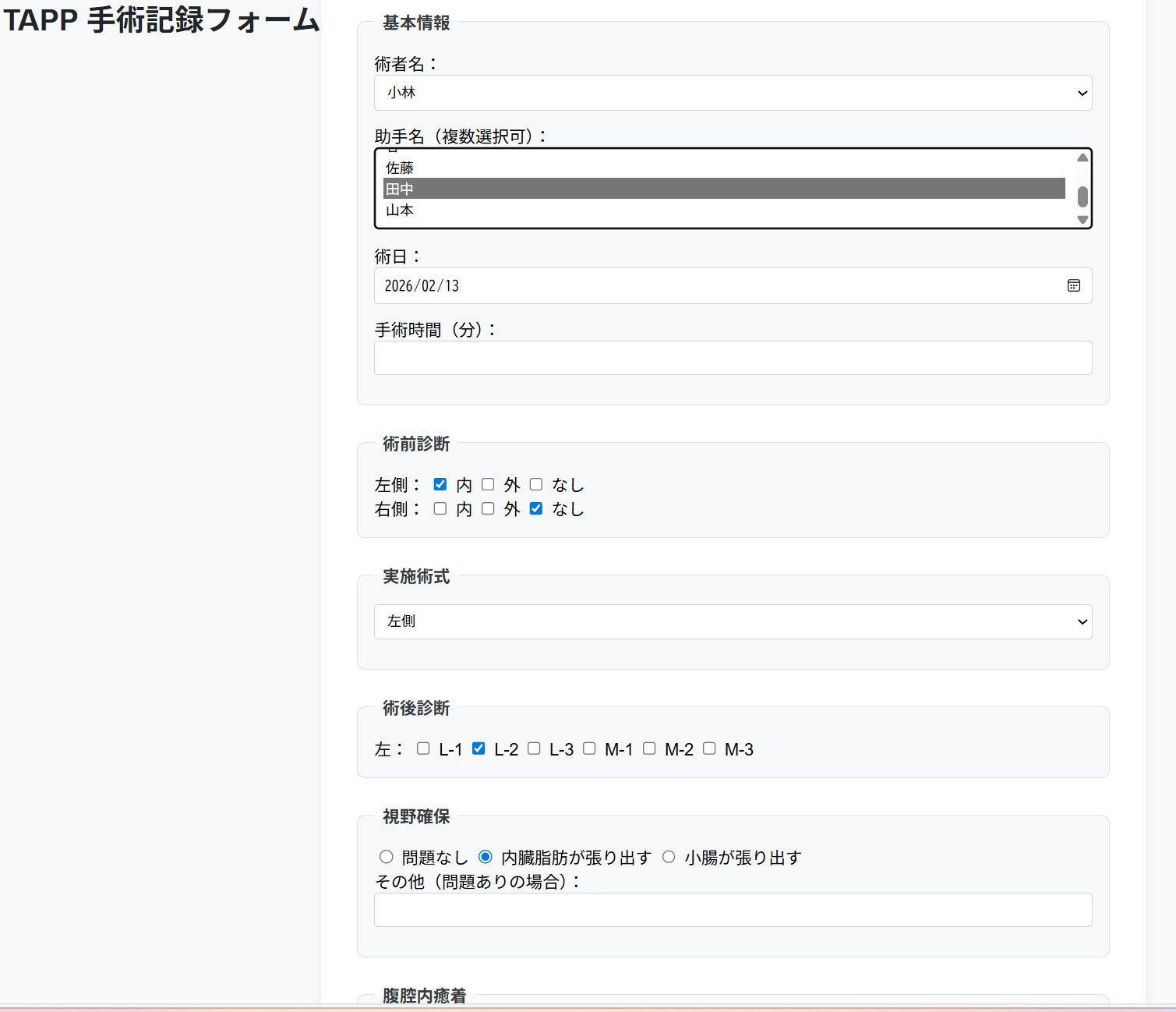Click the 実施術式 dropdown chevron
Viewport: 1176px width, 1012px height.
click(1082, 621)
